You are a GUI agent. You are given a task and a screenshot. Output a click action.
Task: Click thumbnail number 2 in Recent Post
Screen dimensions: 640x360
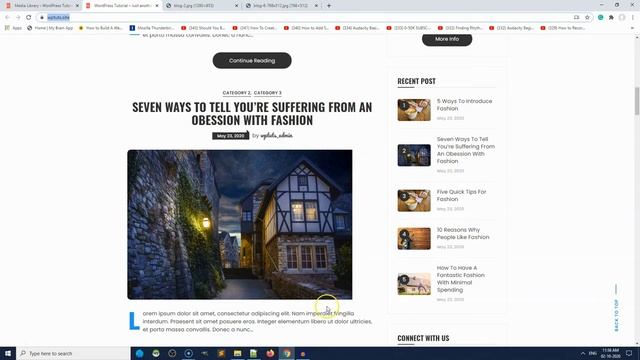tap(414, 155)
